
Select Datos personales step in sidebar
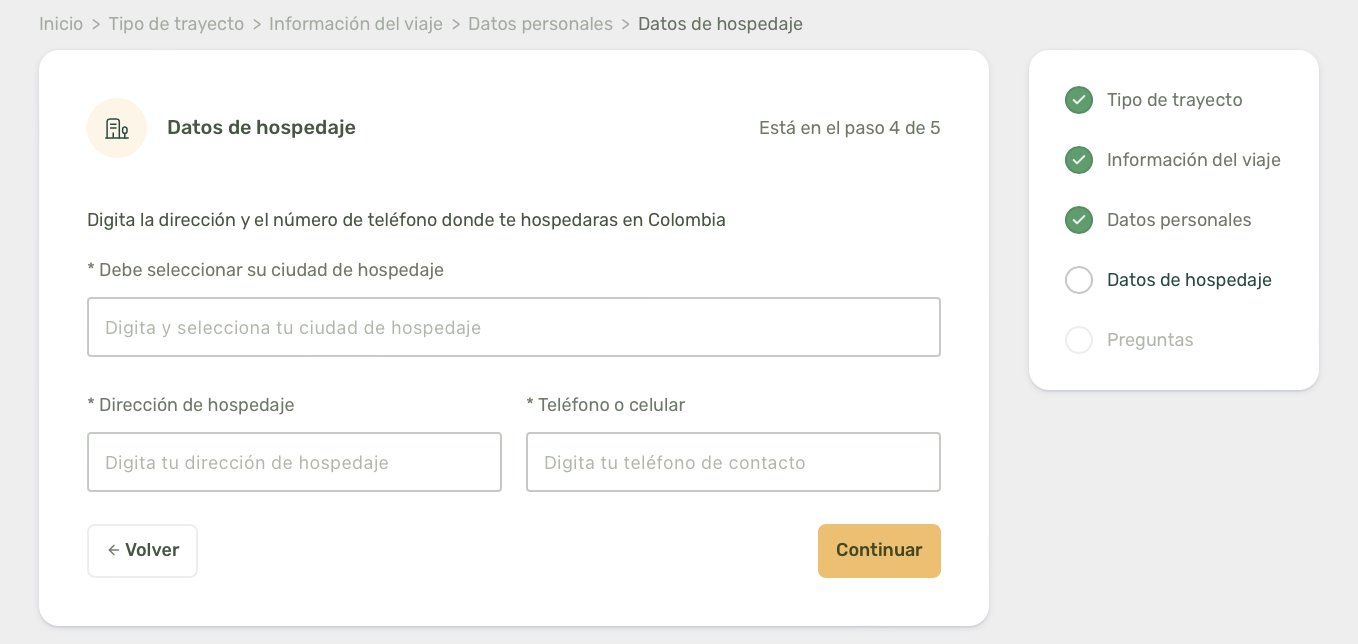click(x=1179, y=220)
